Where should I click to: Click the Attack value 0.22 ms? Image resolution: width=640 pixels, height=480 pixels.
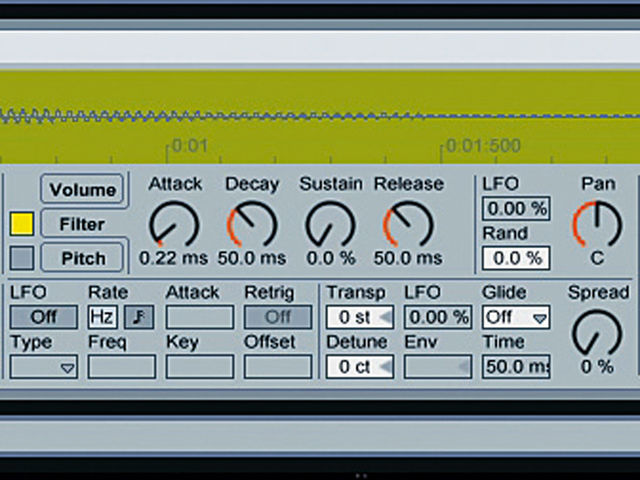pyautogui.click(x=173, y=258)
